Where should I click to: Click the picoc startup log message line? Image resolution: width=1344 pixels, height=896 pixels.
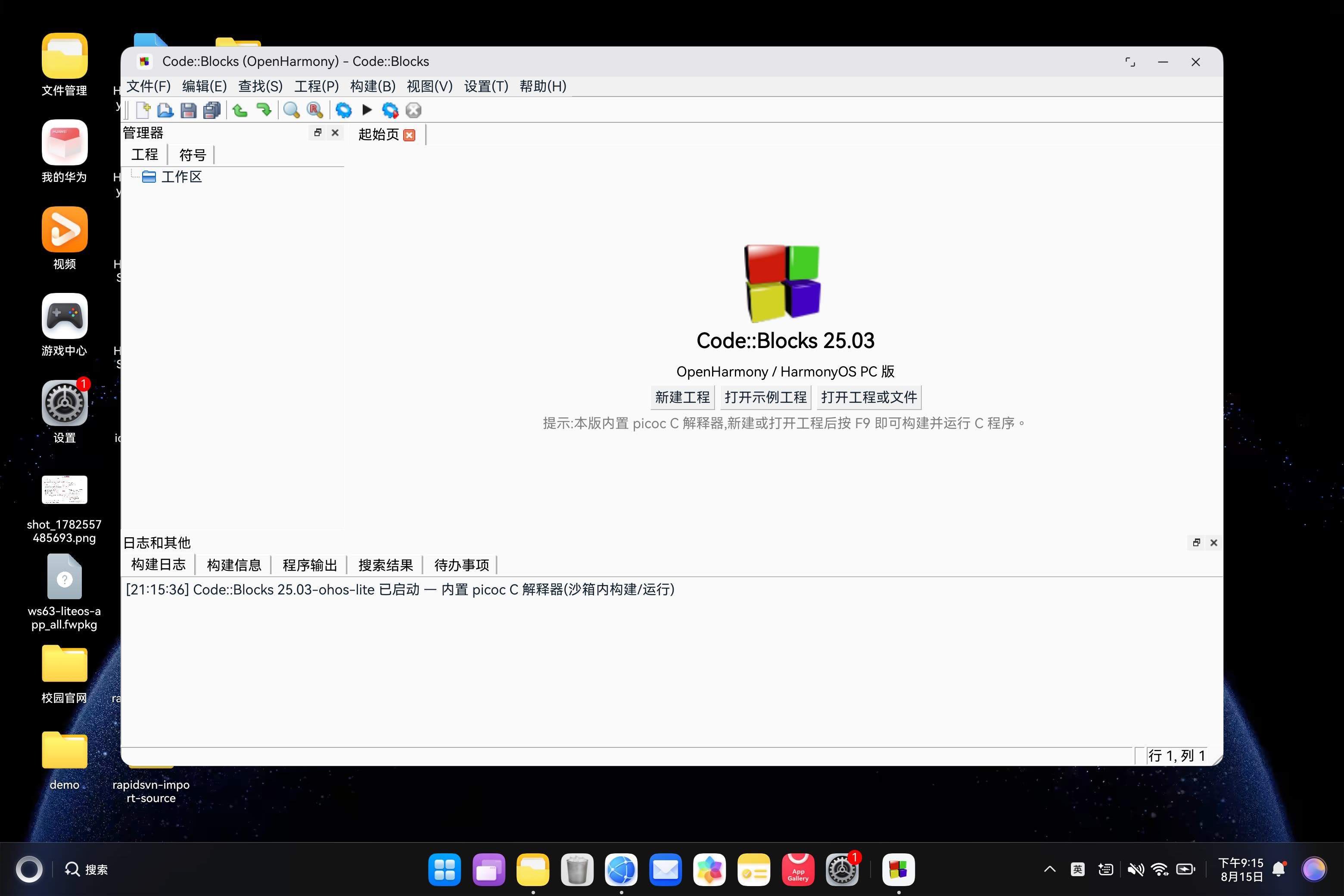pos(400,590)
